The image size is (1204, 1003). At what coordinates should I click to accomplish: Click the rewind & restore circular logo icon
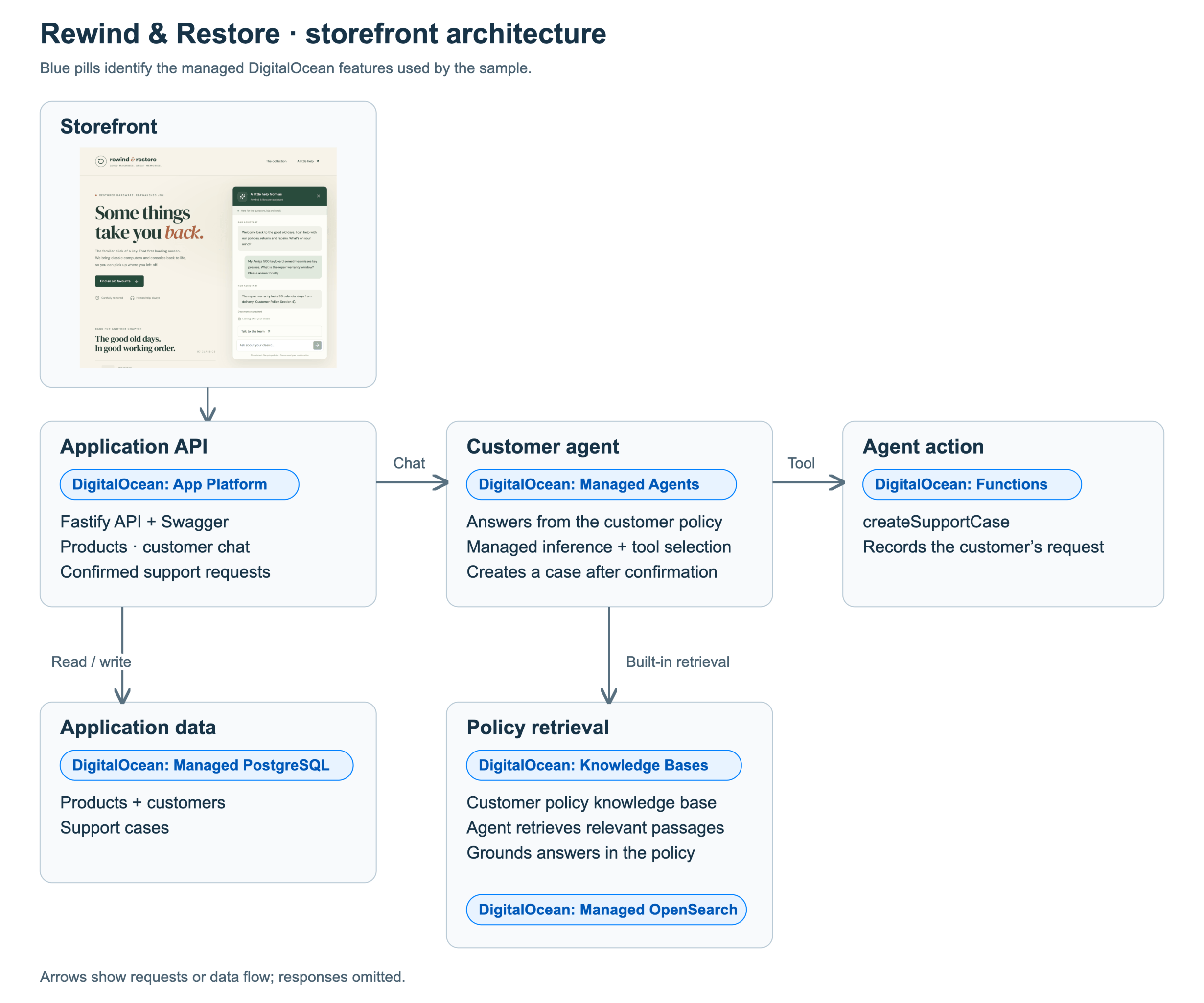(x=100, y=161)
